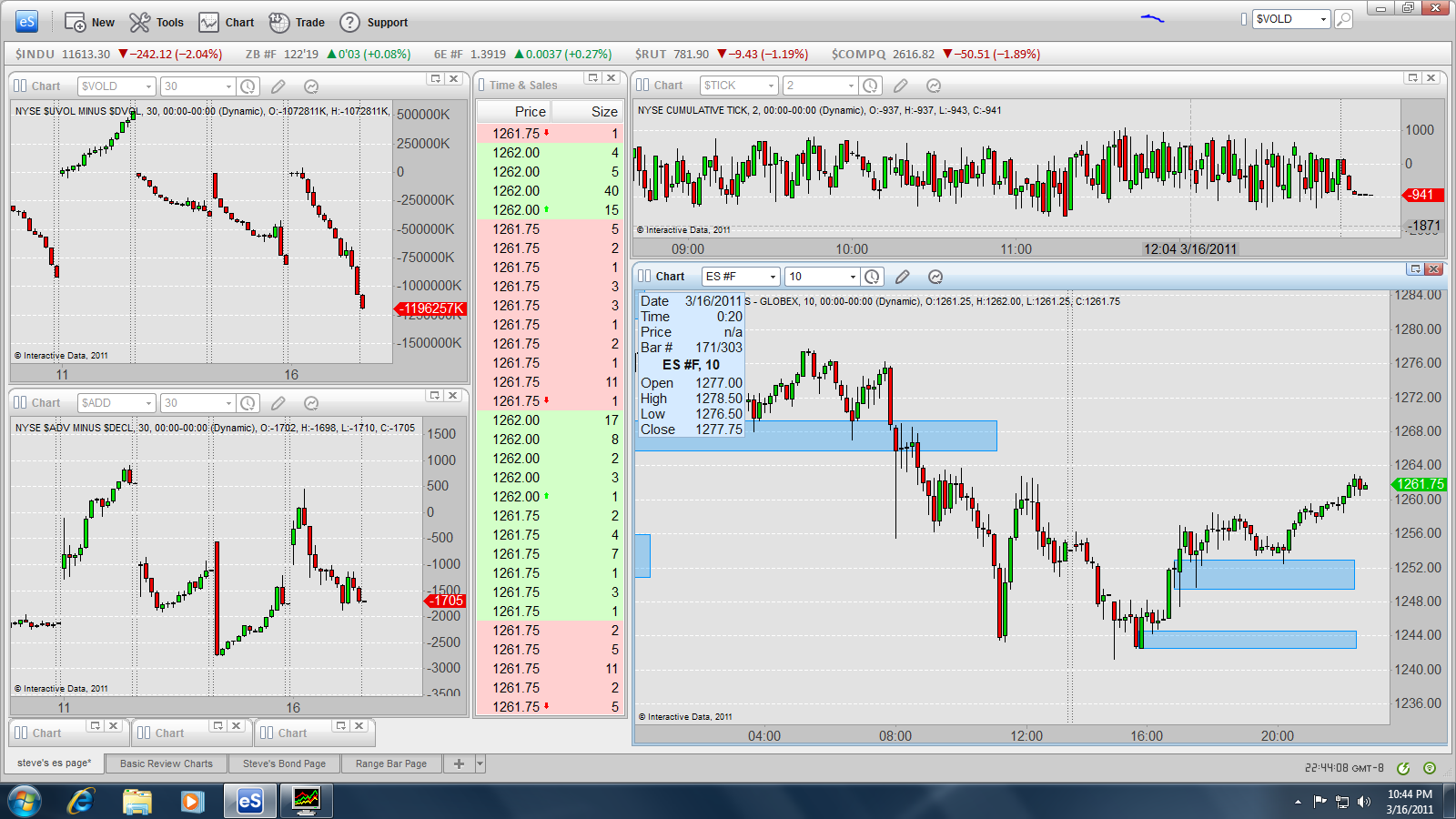Click the studies icon in $TICK chart
The width and height of the screenshot is (1456, 819).
click(933, 86)
